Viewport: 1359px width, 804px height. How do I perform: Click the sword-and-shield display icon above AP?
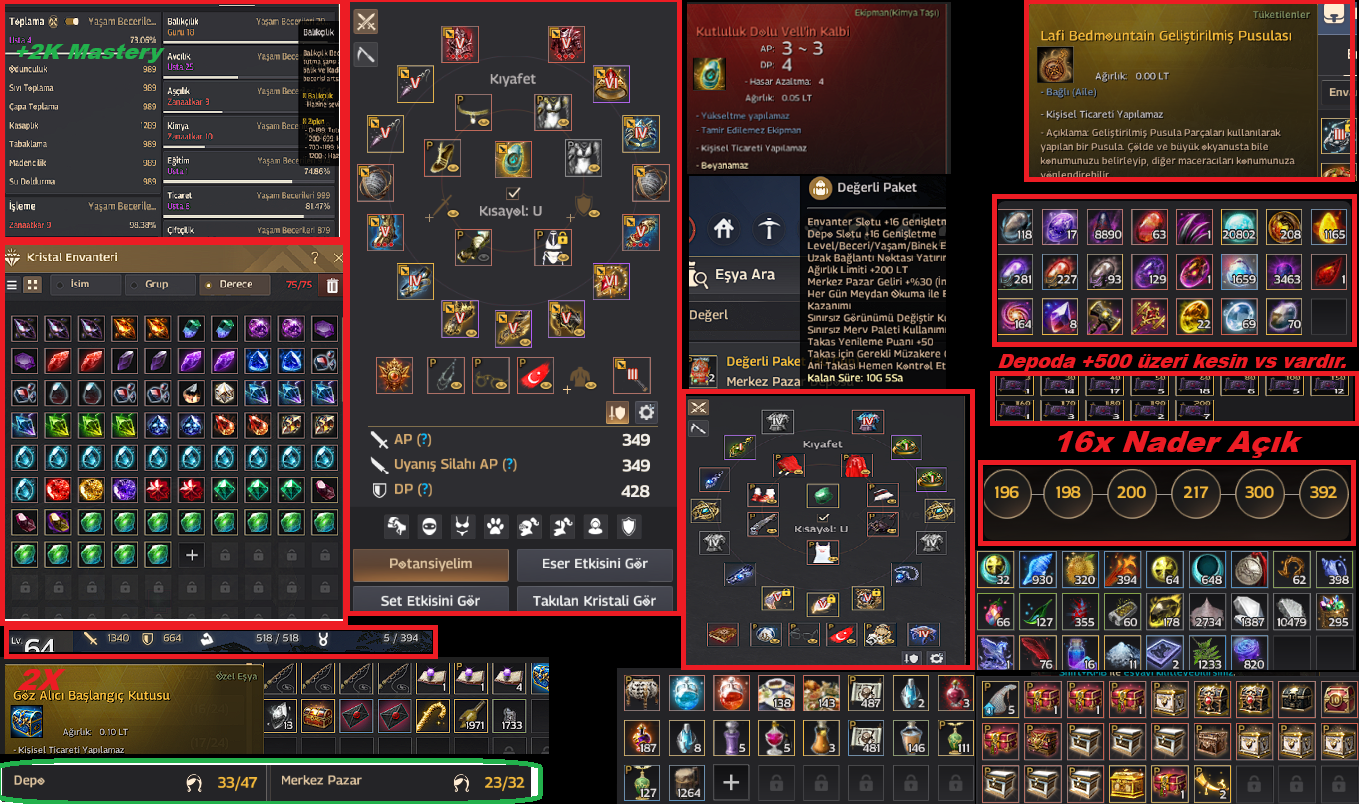pos(617,412)
